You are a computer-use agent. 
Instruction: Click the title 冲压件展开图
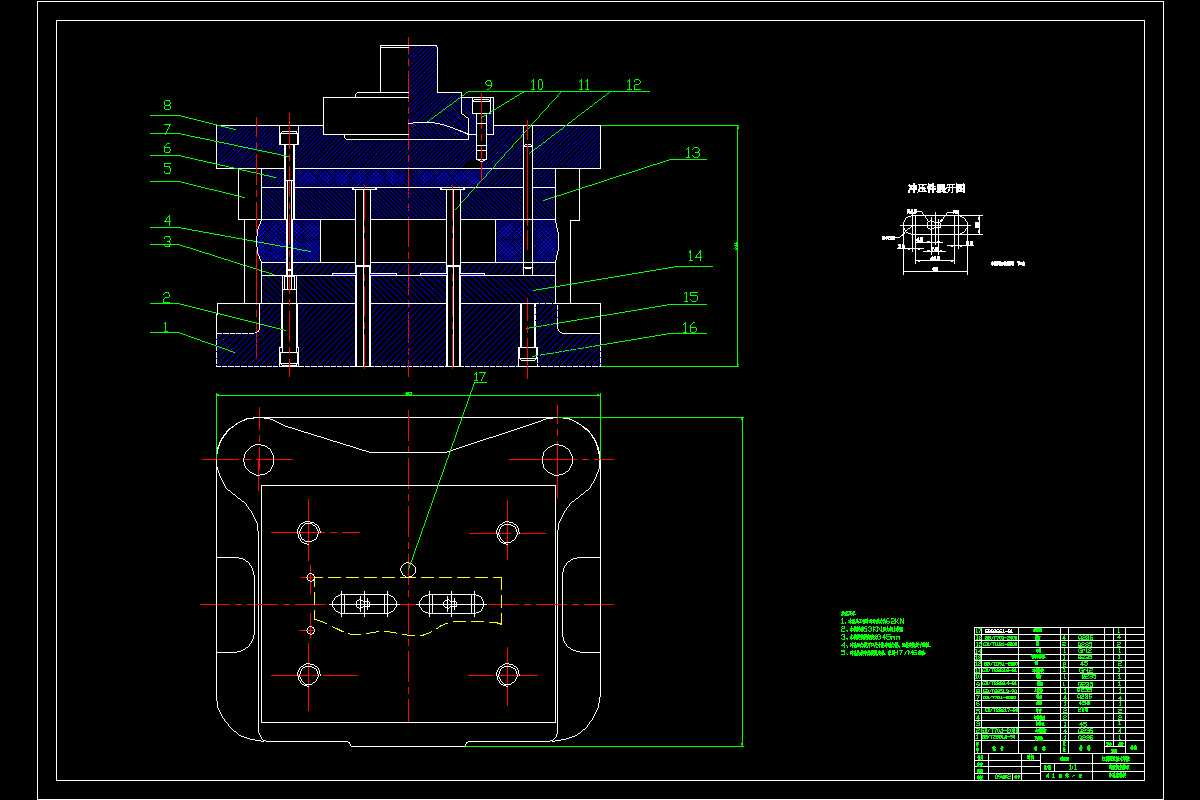[x=936, y=188]
